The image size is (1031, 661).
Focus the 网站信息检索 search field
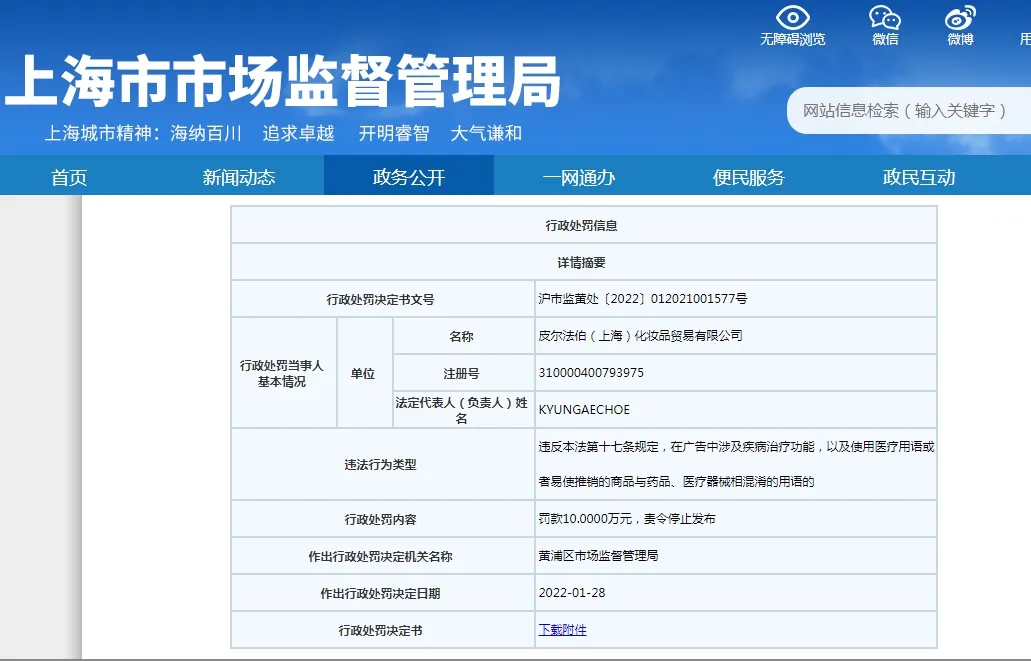(x=909, y=110)
